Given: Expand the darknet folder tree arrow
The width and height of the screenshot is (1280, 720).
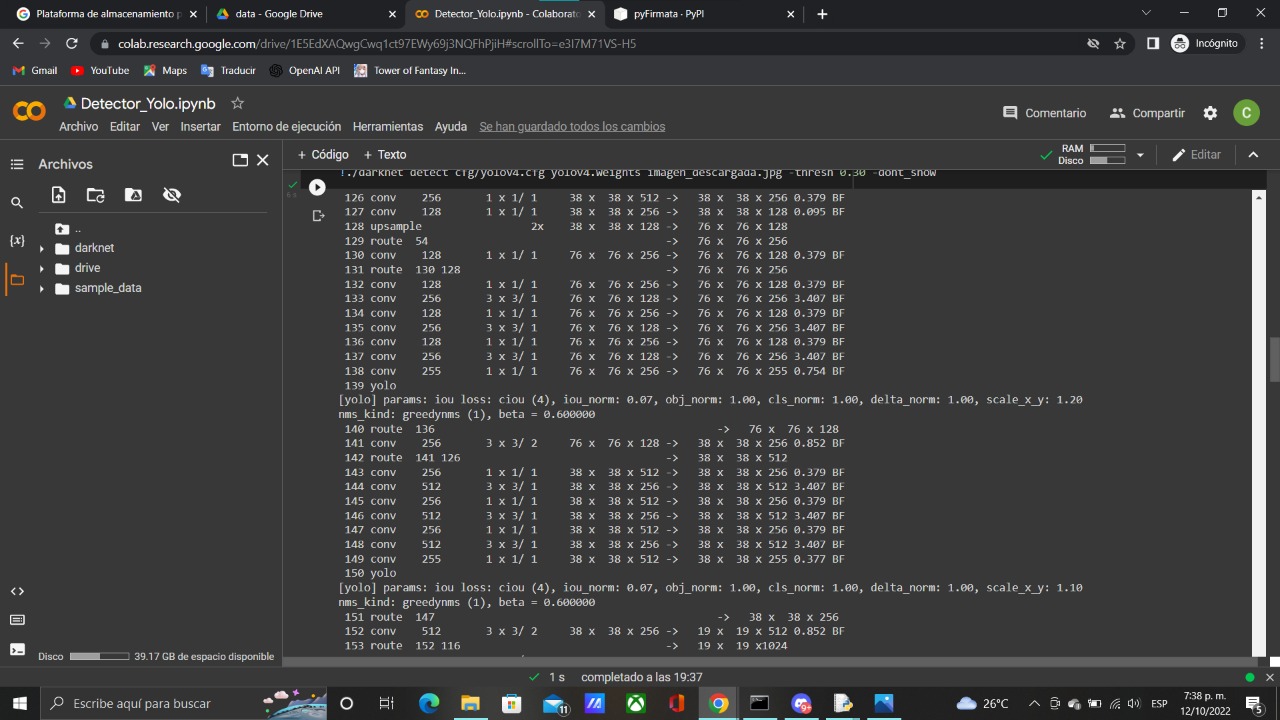Looking at the screenshot, I should tap(42, 249).
